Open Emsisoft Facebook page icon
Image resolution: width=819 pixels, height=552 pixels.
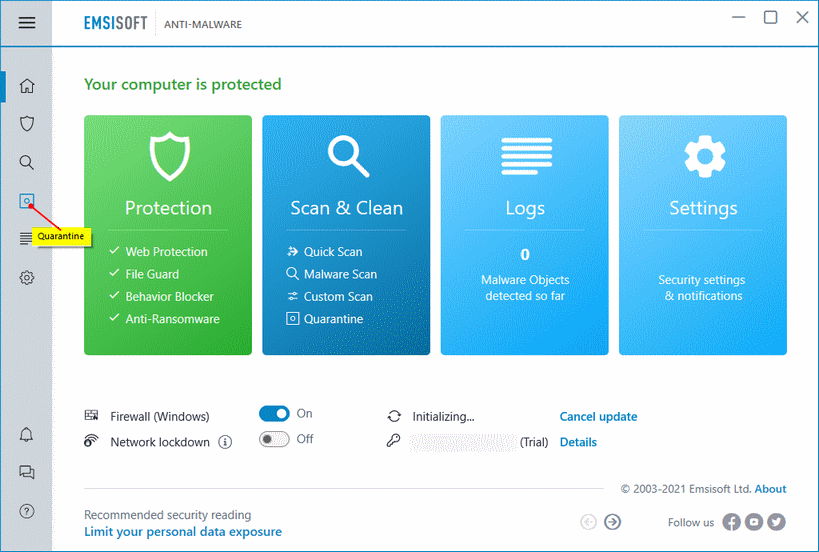tap(731, 522)
